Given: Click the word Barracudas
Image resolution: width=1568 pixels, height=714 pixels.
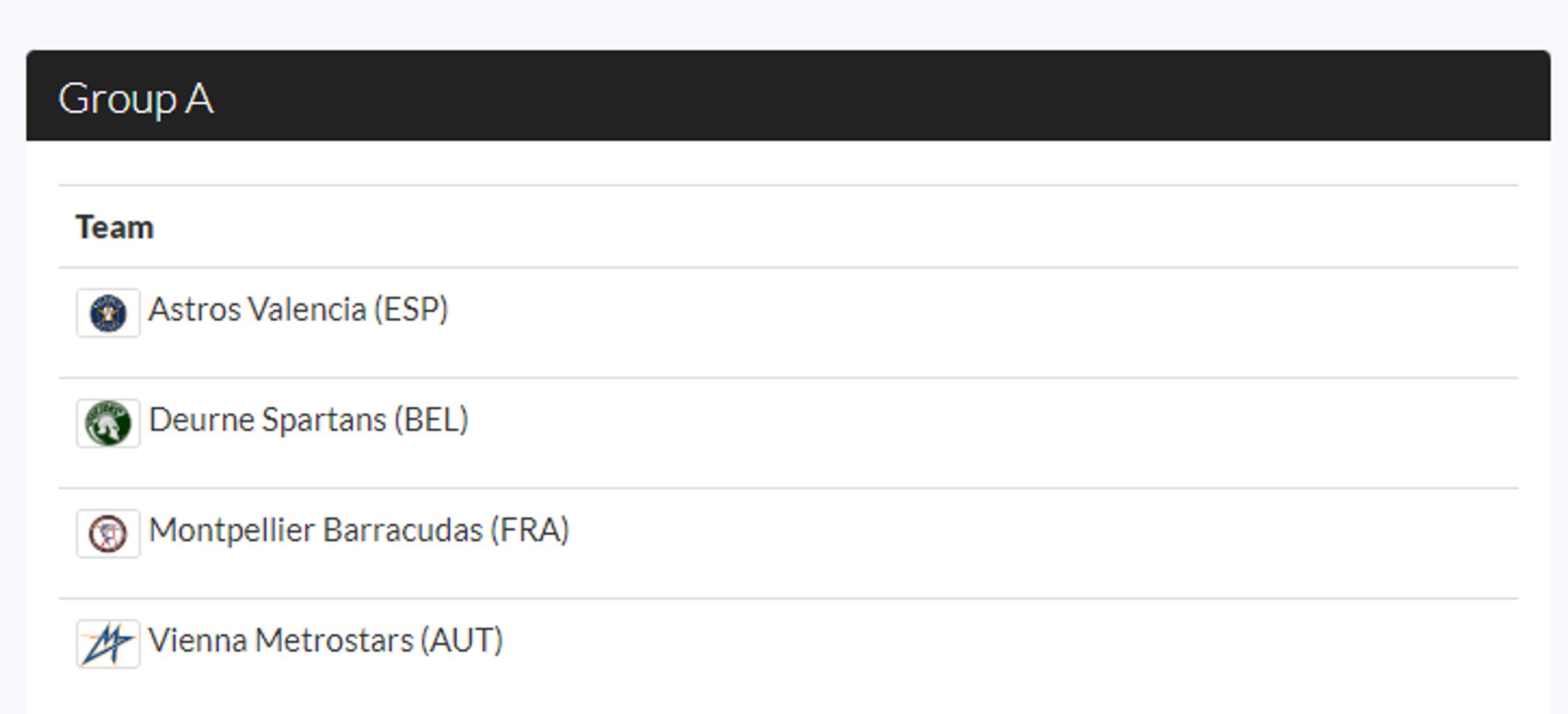Looking at the screenshot, I should point(403,530).
